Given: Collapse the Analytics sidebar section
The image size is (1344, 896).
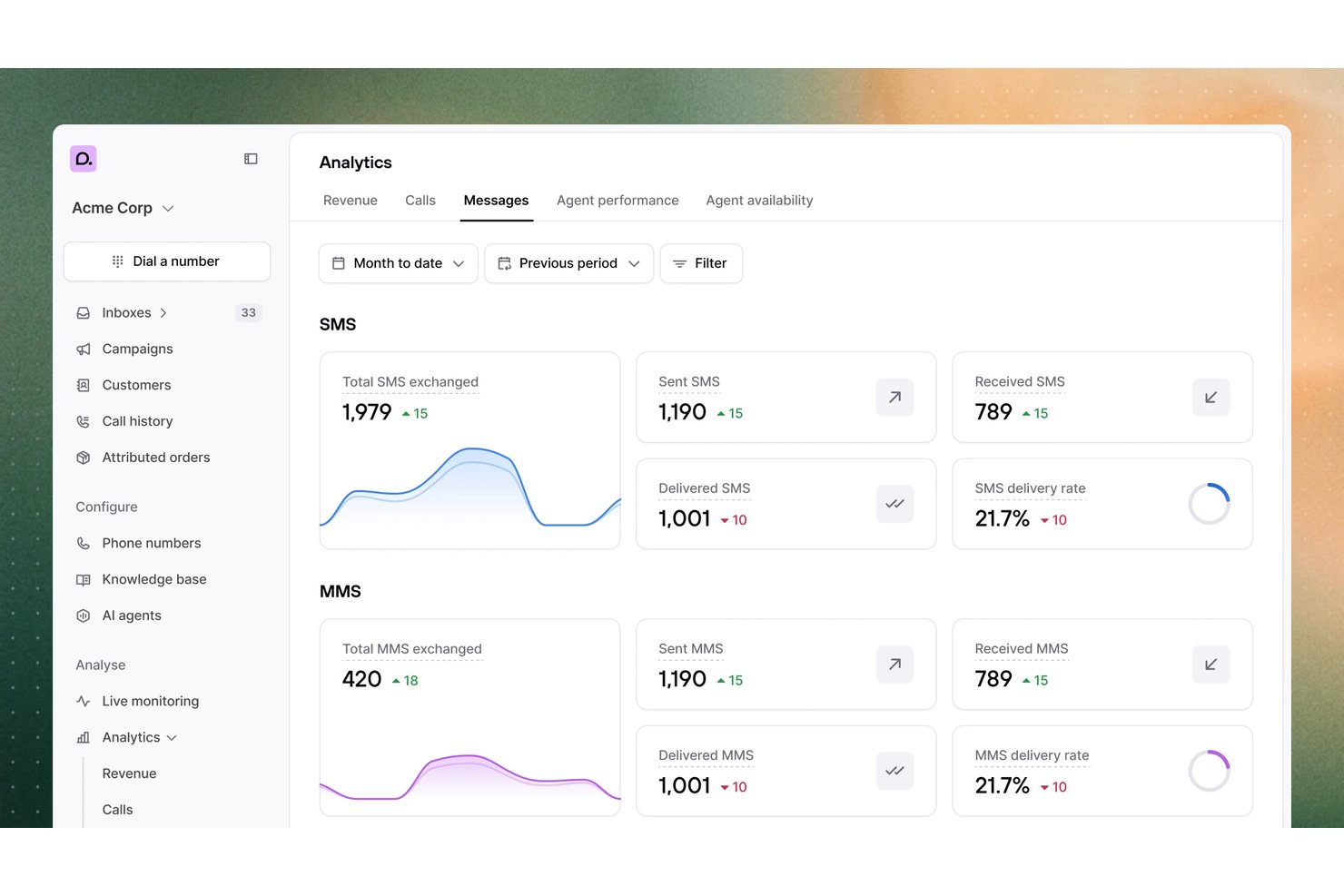Looking at the screenshot, I should point(172,738).
